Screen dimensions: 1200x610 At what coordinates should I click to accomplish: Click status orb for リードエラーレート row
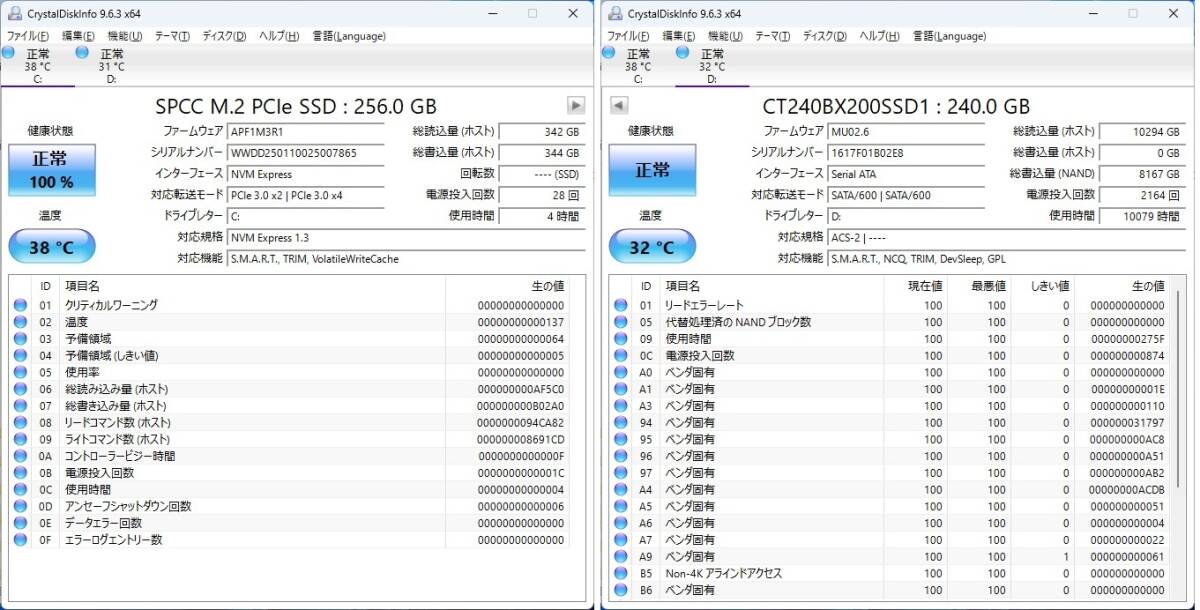(621, 305)
